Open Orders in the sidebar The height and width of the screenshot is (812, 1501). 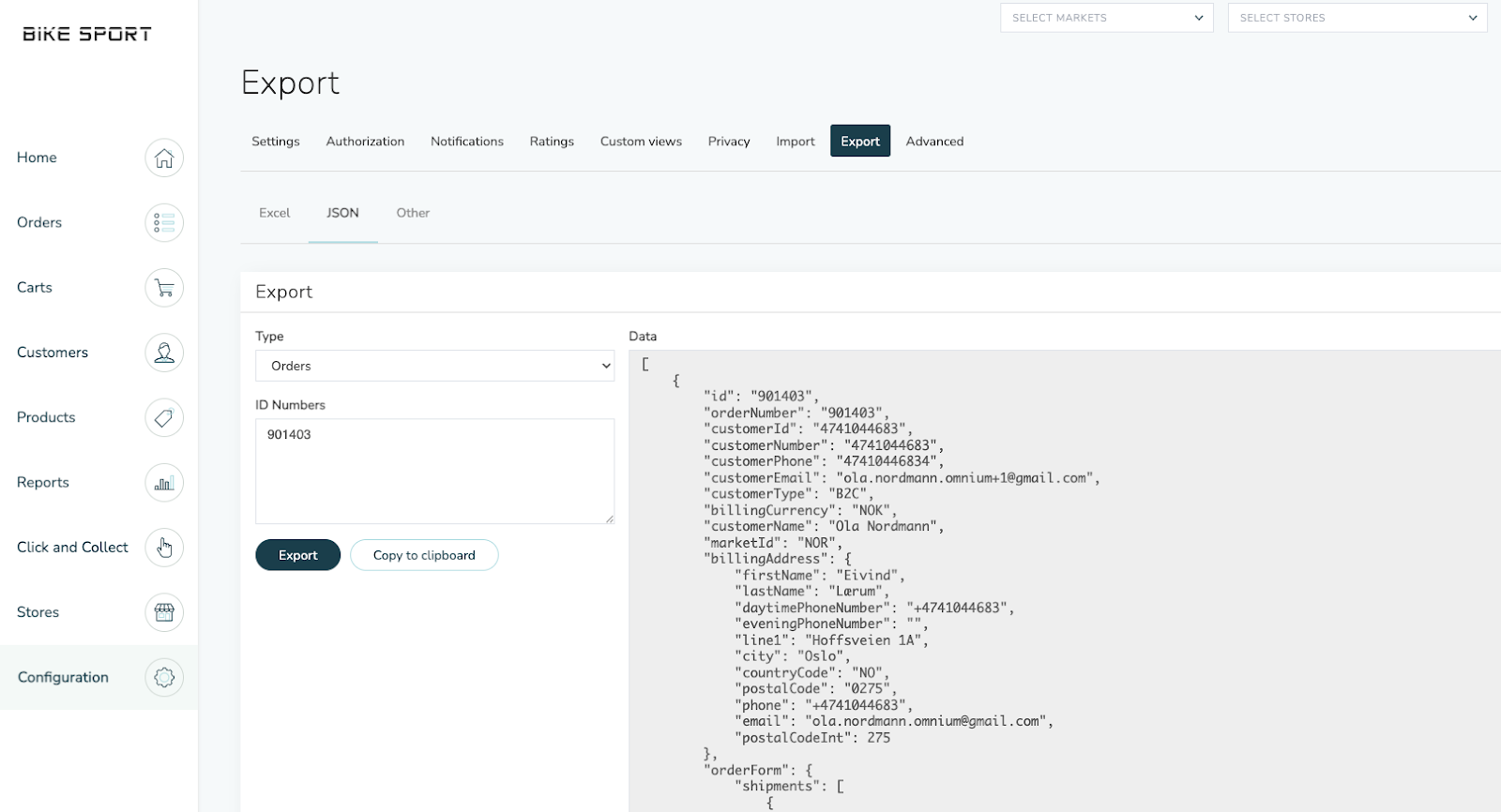tap(39, 222)
